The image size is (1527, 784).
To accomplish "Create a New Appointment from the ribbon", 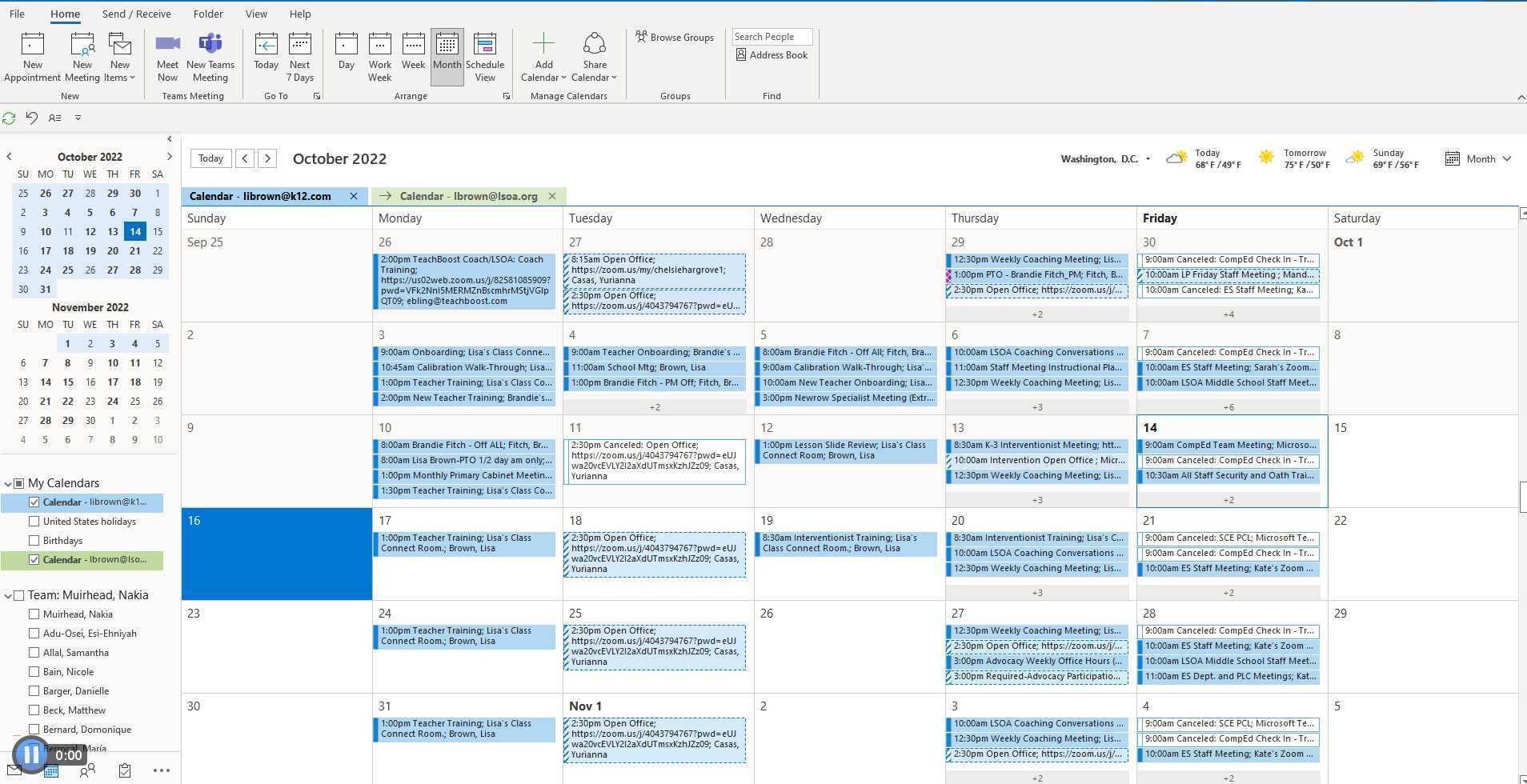I will click(32, 54).
